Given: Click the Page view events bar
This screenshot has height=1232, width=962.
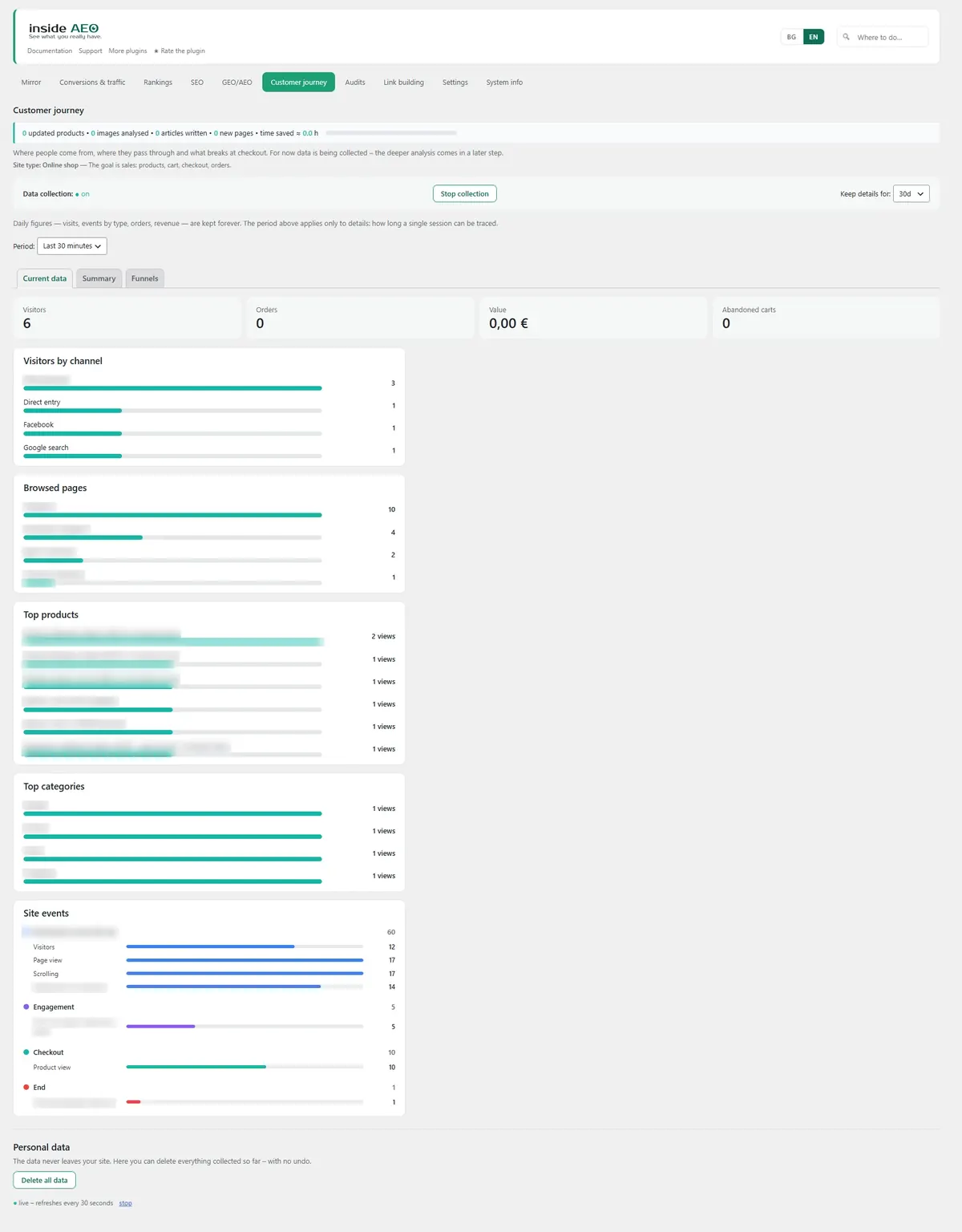Looking at the screenshot, I should point(245,960).
